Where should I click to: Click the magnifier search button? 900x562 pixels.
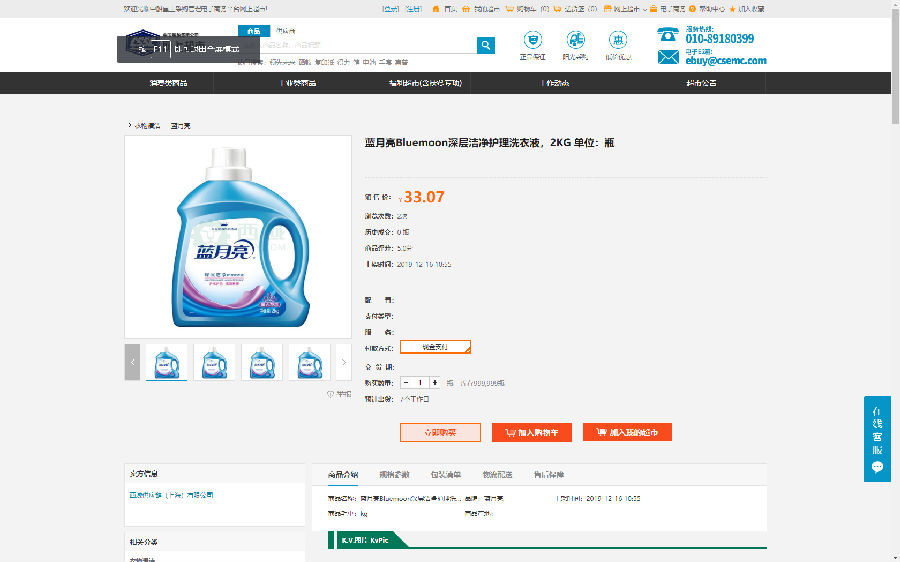click(486, 45)
